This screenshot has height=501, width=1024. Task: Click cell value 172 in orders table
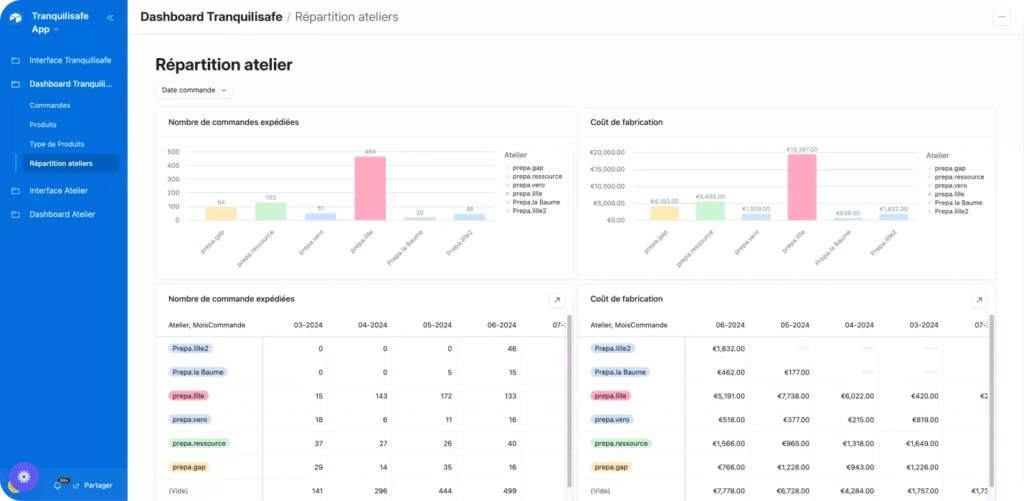point(446,396)
